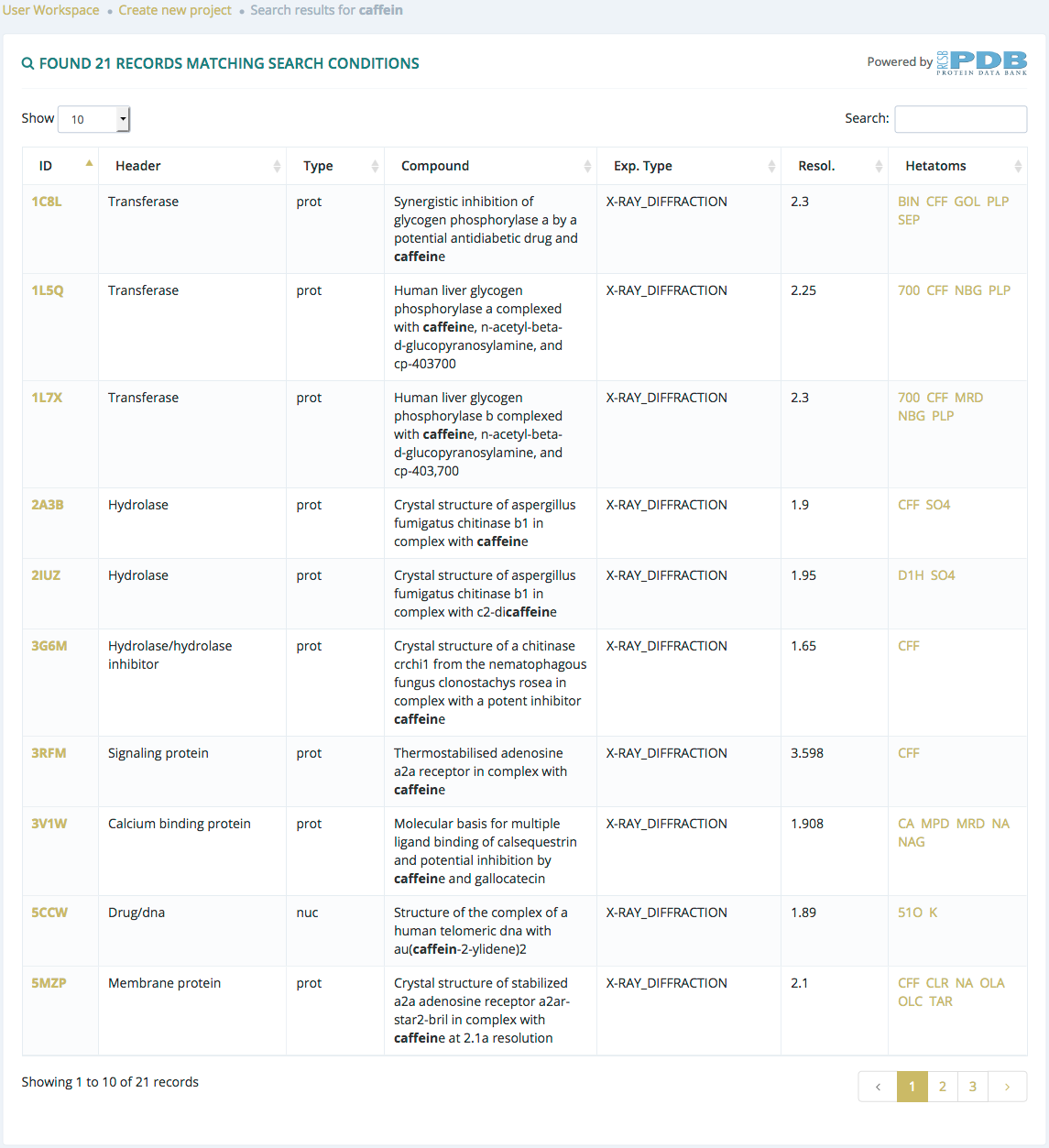1049x1148 pixels.
Task: Select page 2 of results
Action: pos(943,1087)
